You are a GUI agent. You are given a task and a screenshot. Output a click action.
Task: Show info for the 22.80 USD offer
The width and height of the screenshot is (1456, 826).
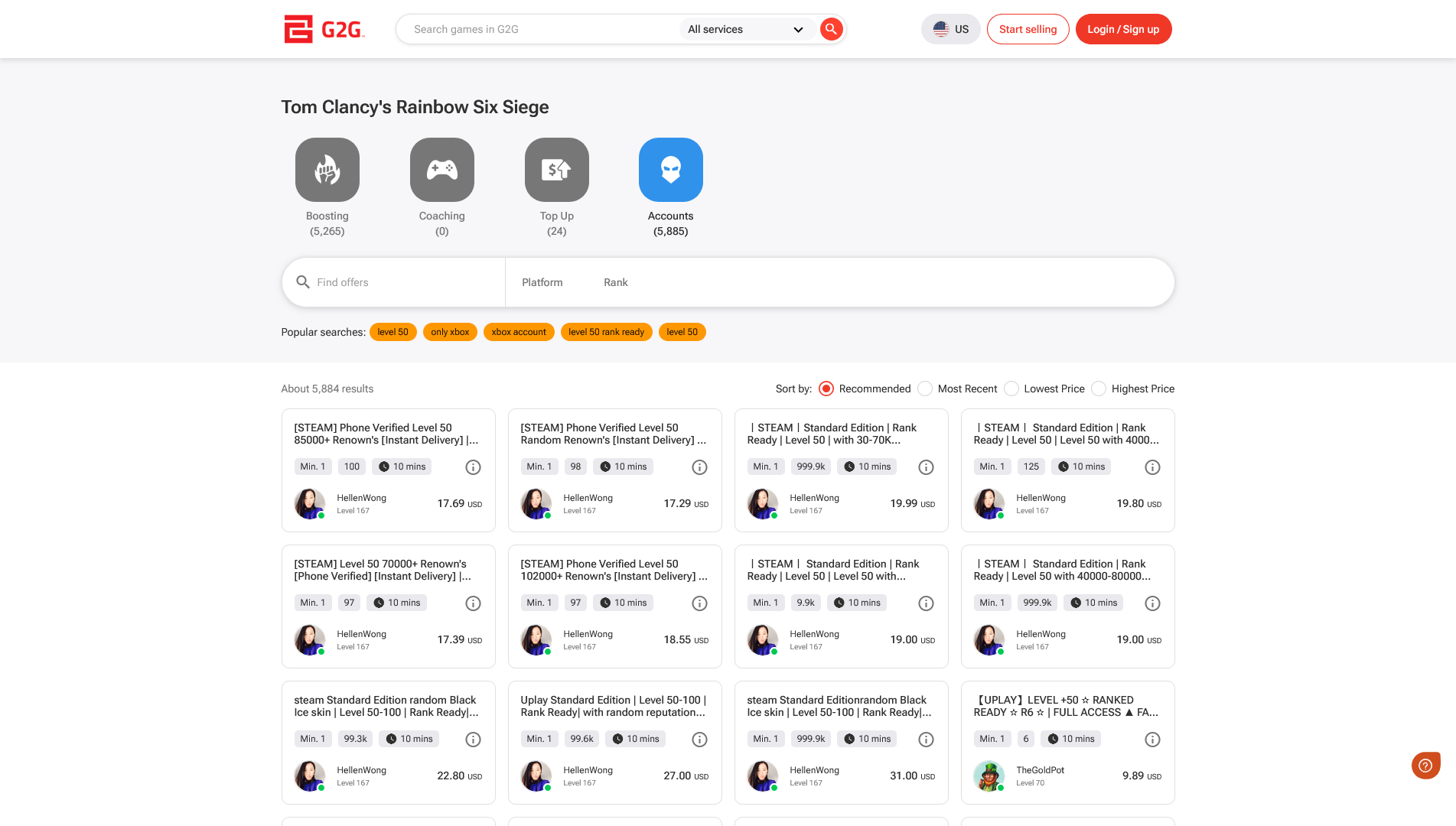click(474, 740)
